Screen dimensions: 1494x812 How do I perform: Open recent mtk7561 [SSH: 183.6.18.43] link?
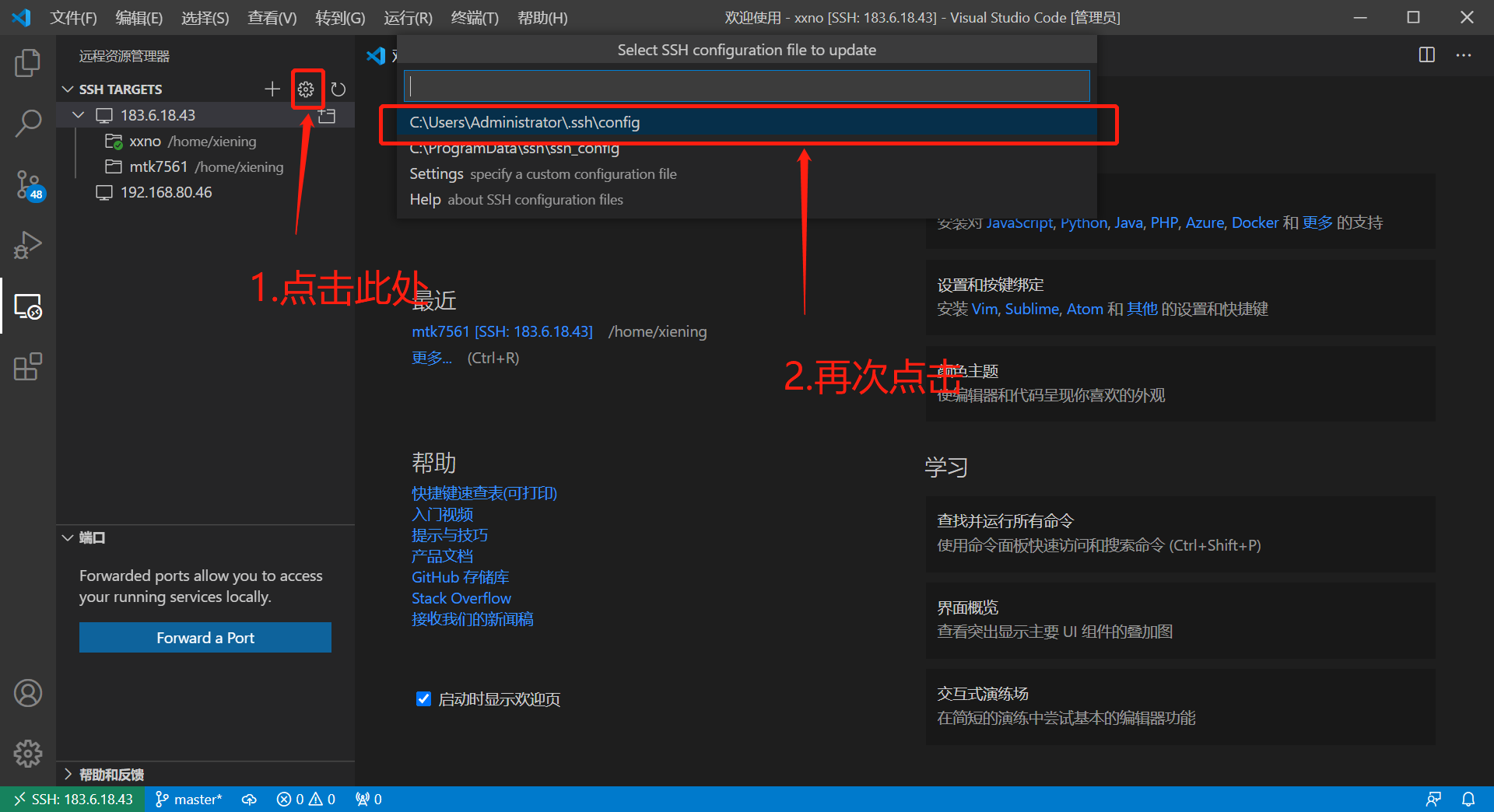click(502, 331)
